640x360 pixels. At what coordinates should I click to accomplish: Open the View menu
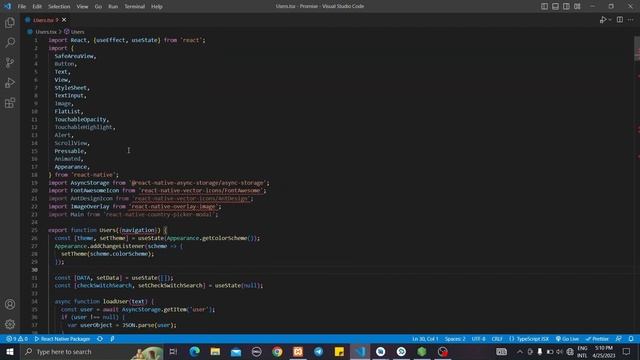point(82,7)
